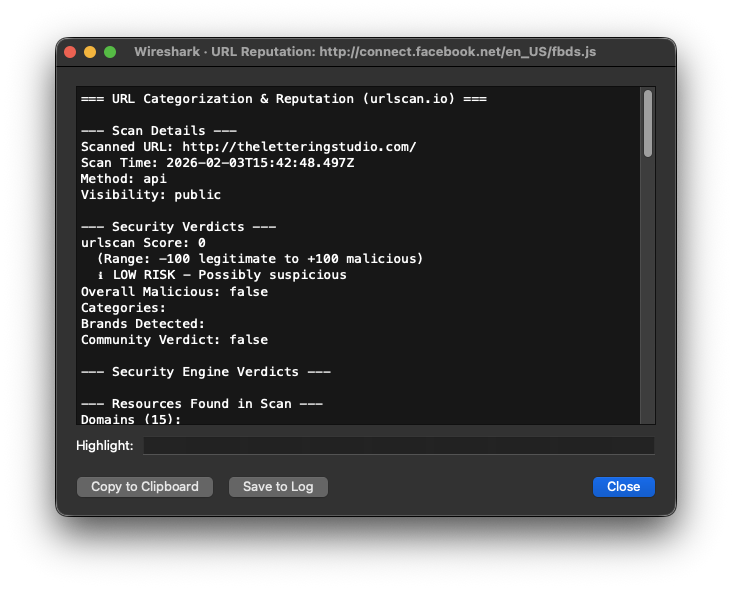The width and height of the screenshot is (732, 590).
Task: Click the 'Method: api' line
Action: [x=124, y=179]
